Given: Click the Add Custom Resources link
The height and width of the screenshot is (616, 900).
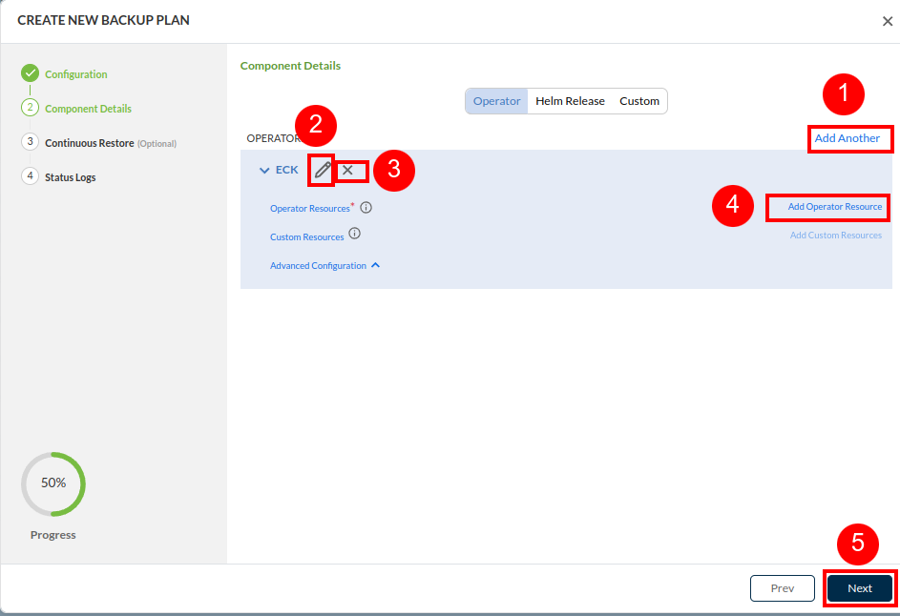Looking at the screenshot, I should pyautogui.click(x=836, y=235).
